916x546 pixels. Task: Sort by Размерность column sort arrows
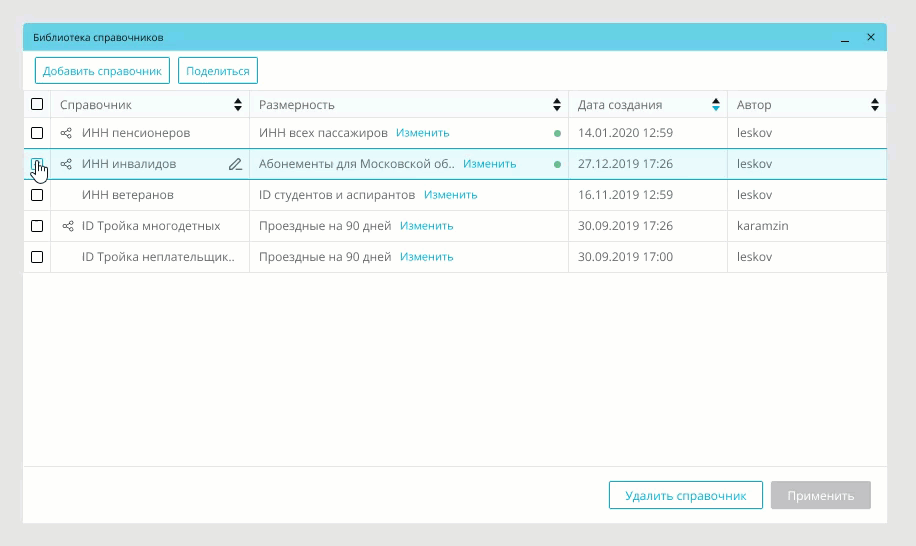point(557,105)
